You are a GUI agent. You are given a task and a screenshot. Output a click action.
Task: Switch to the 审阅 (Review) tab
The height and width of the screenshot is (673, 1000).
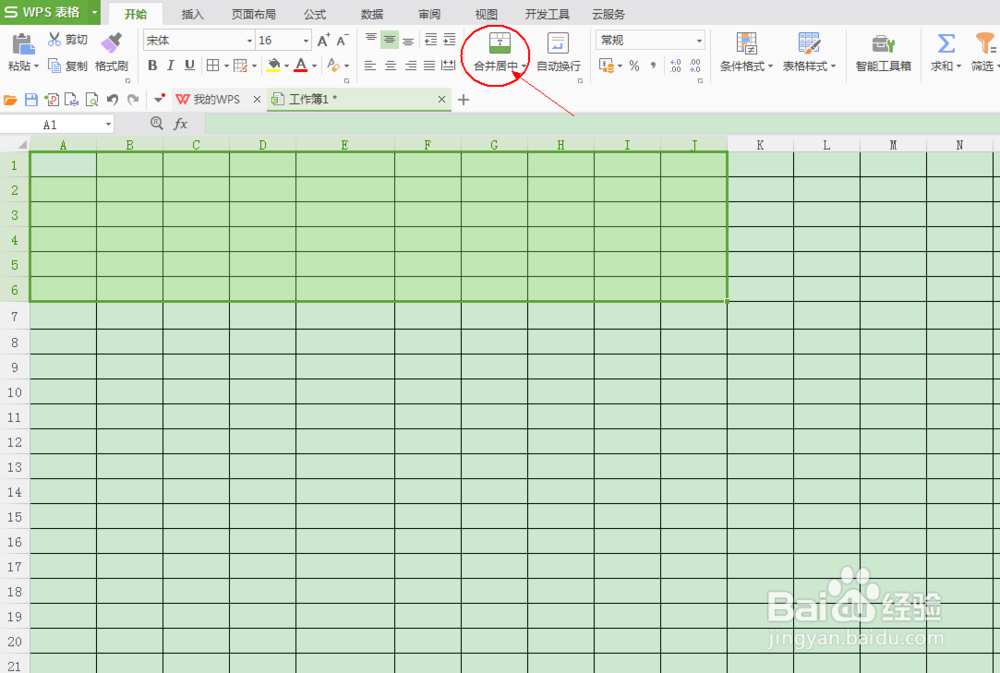coord(429,14)
